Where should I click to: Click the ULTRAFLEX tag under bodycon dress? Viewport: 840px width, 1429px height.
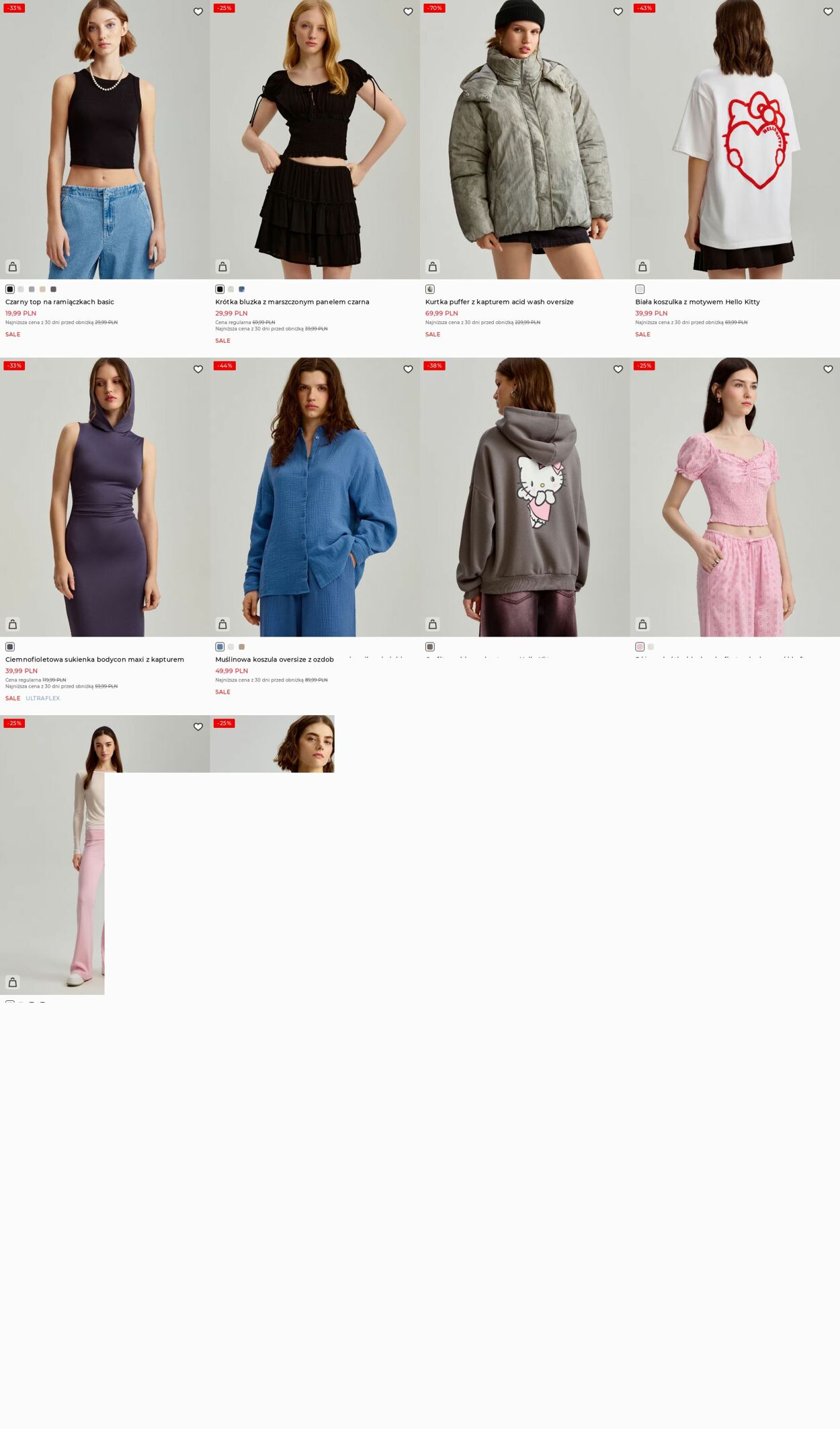tap(43, 698)
